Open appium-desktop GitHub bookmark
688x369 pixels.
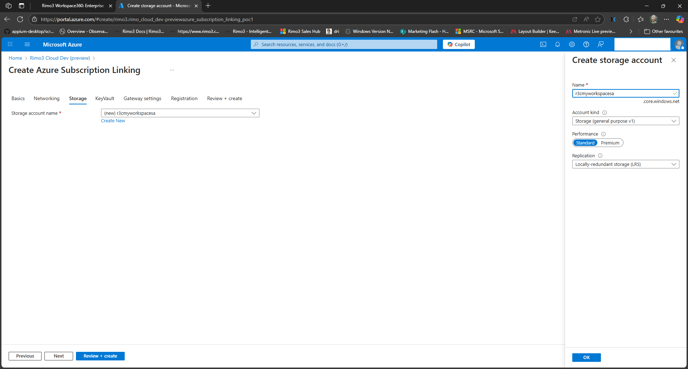tap(29, 32)
